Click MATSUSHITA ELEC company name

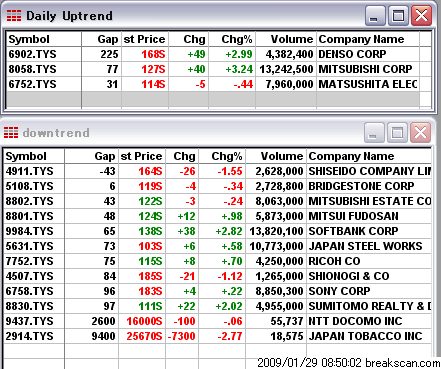[368, 84]
